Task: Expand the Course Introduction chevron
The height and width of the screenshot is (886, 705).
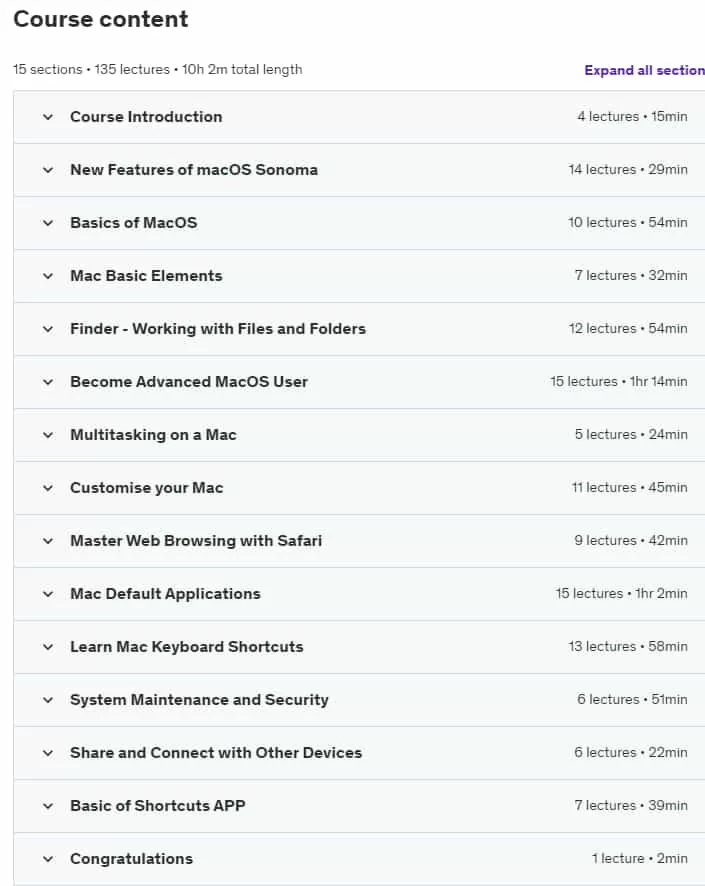Action: point(48,117)
